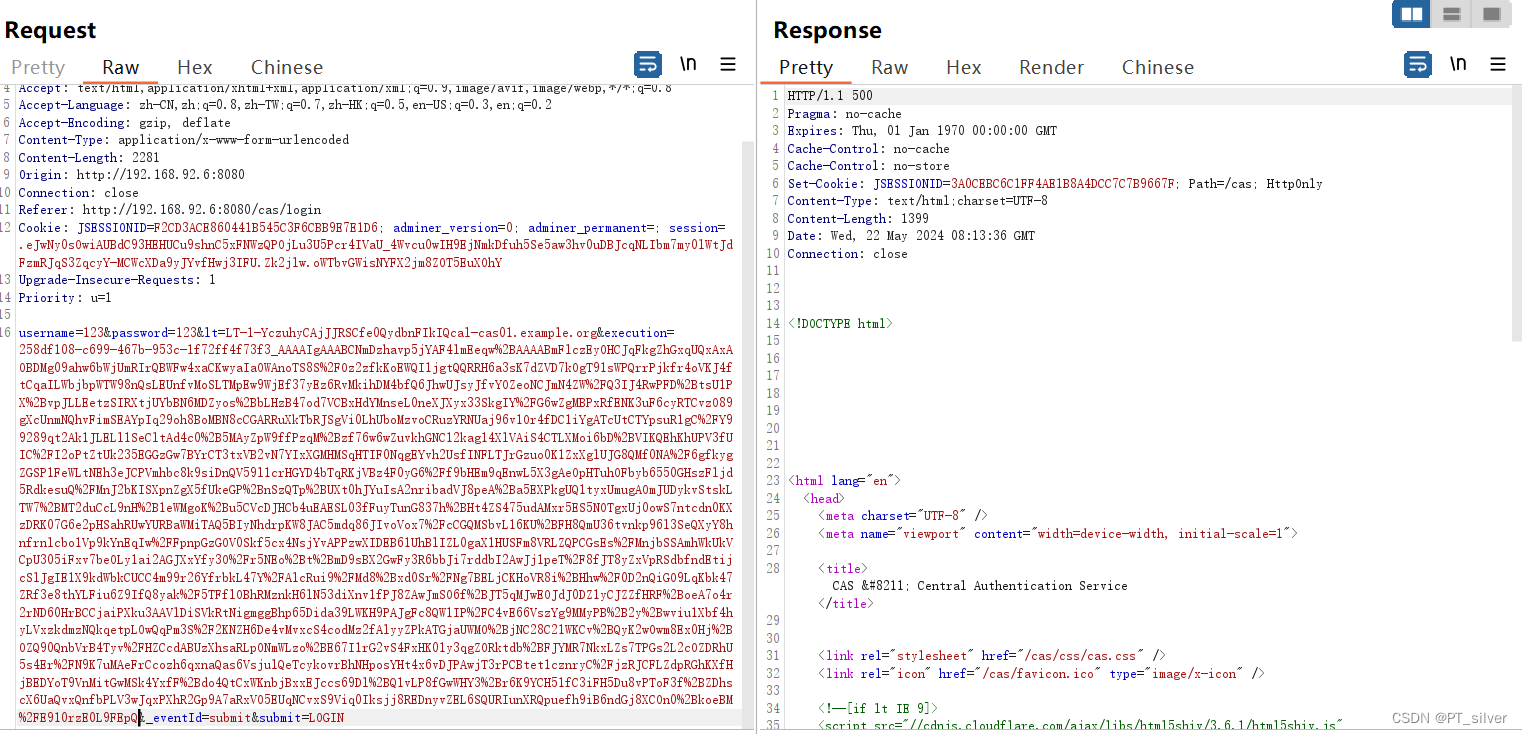
Task: Click the Accept-Language header line in request
Action: pos(285,105)
